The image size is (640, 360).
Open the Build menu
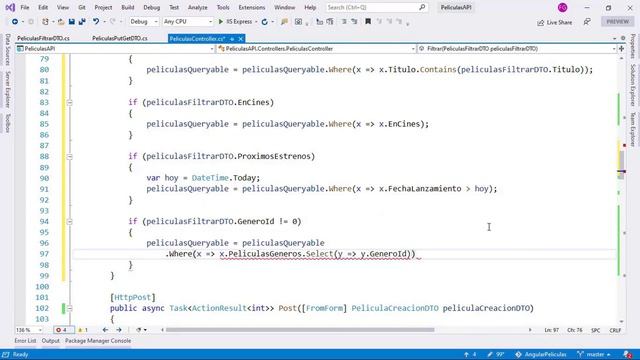point(128,7)
